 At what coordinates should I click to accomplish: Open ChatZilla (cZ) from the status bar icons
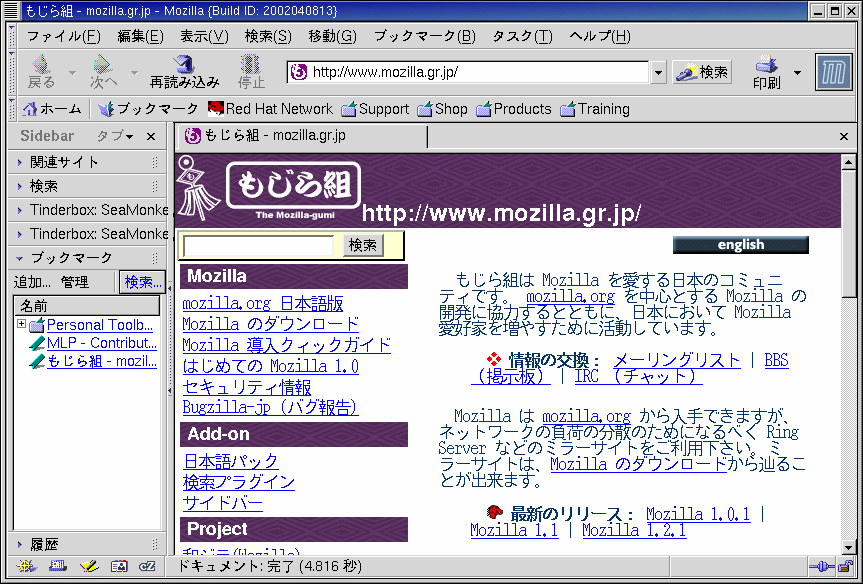148,566
